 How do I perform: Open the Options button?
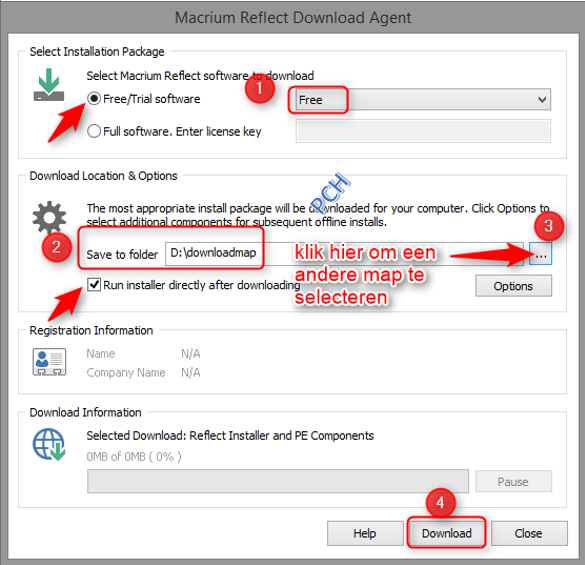click(513, 286)
